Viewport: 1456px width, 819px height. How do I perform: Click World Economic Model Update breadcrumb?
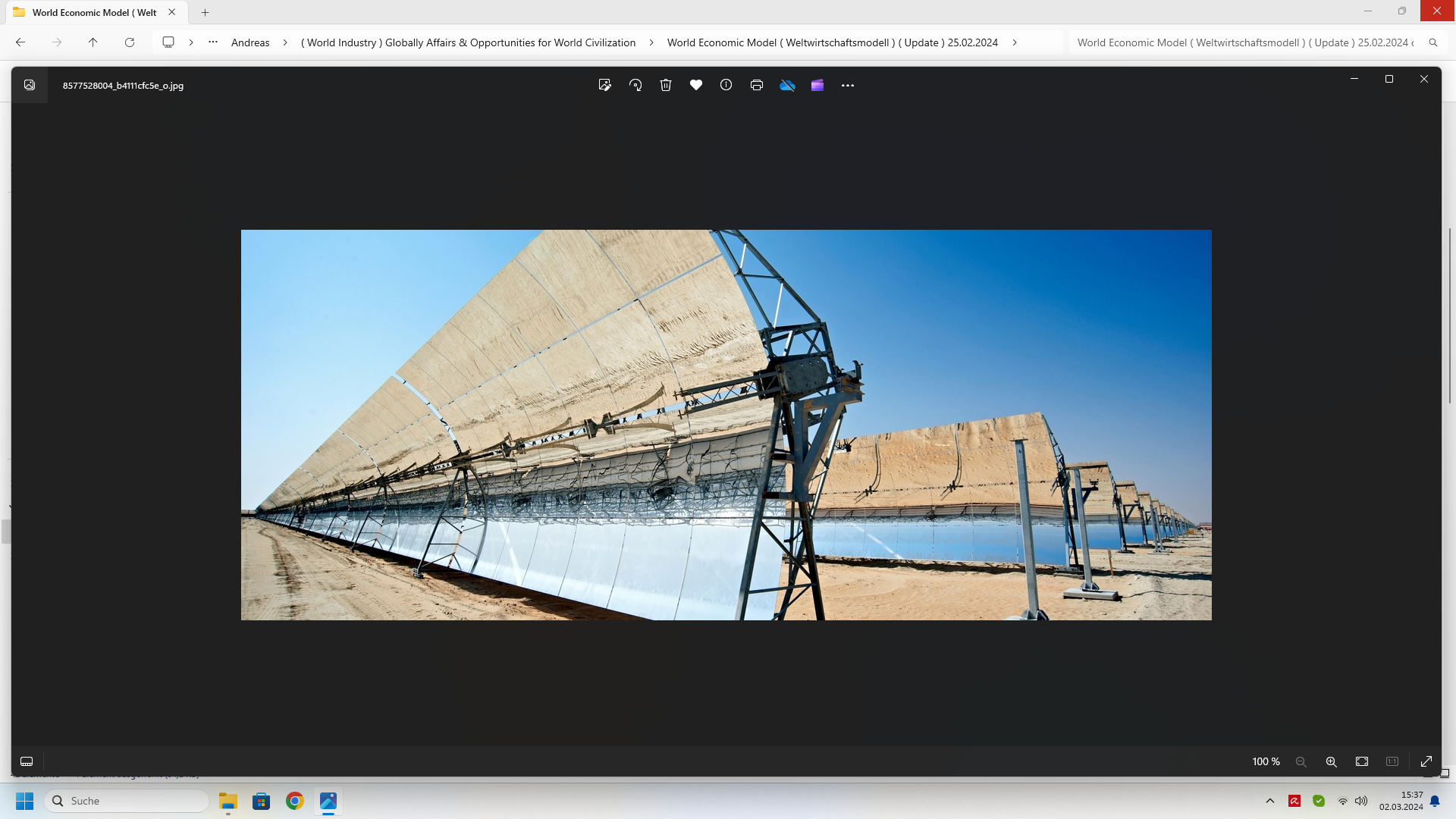(832, 42)
